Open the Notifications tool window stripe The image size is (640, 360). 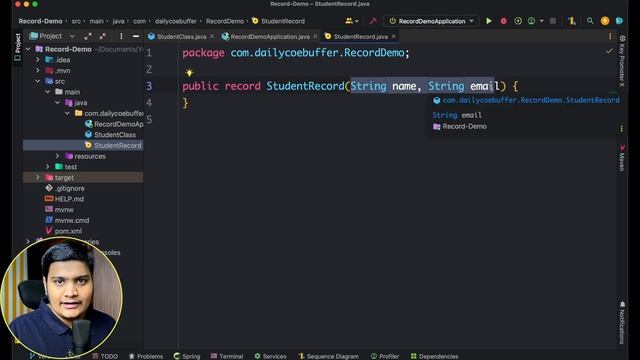tap(622, 322)
